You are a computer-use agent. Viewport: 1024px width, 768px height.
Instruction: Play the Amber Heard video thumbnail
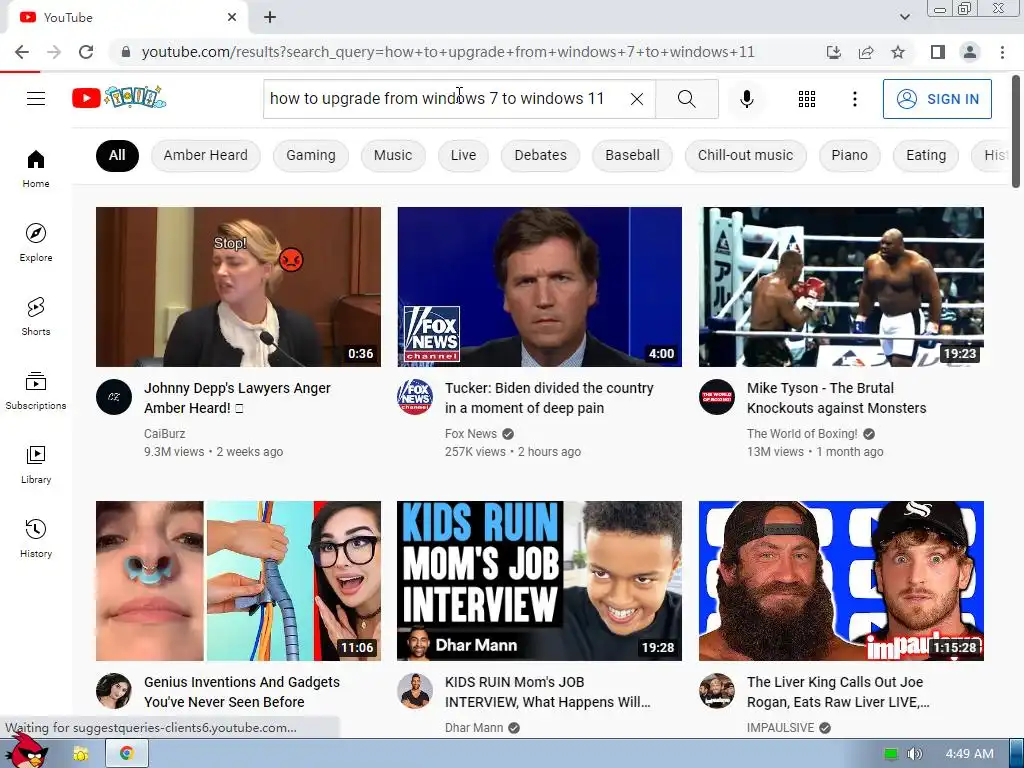click(x=238, y=287)
